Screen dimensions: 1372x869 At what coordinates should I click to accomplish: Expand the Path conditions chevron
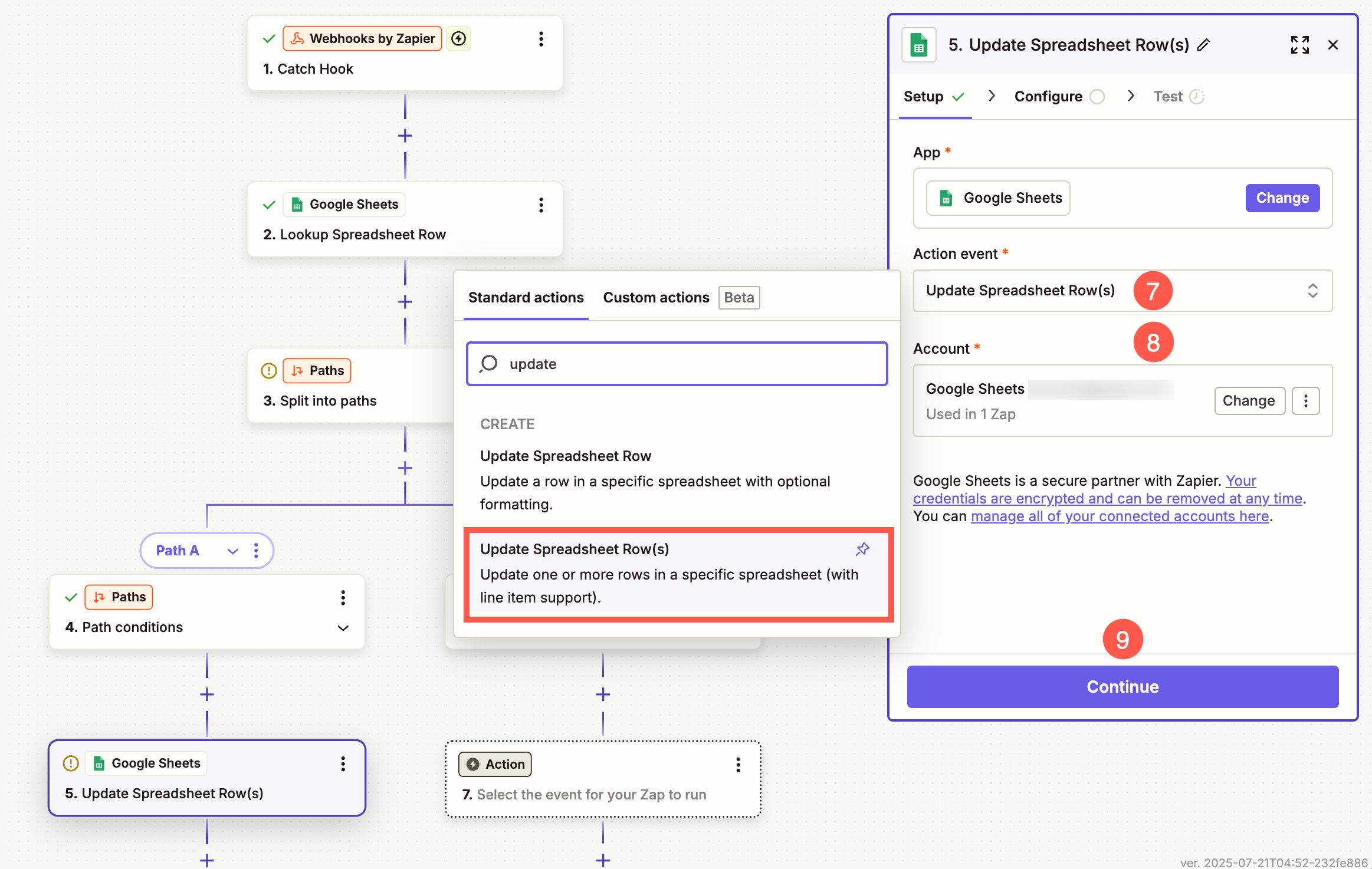(x=343, y=628)
